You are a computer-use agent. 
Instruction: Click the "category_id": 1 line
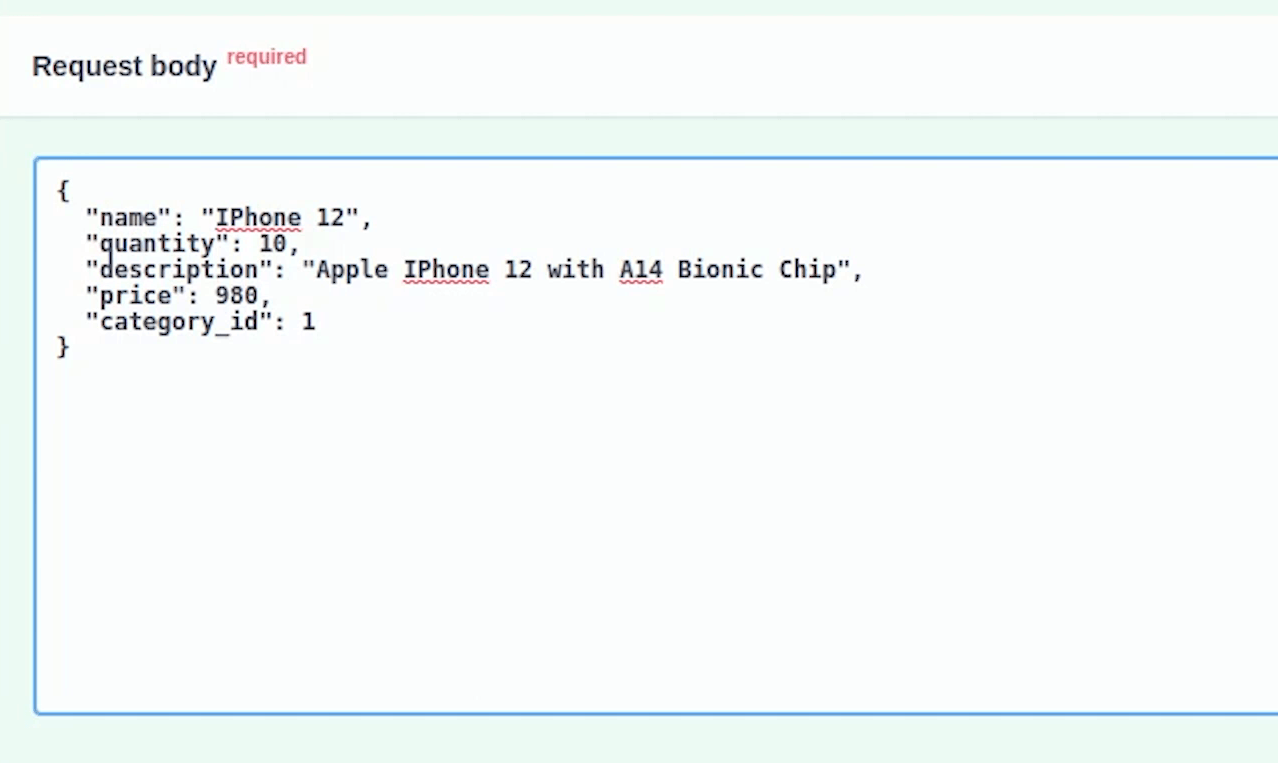tap(200, 322)
